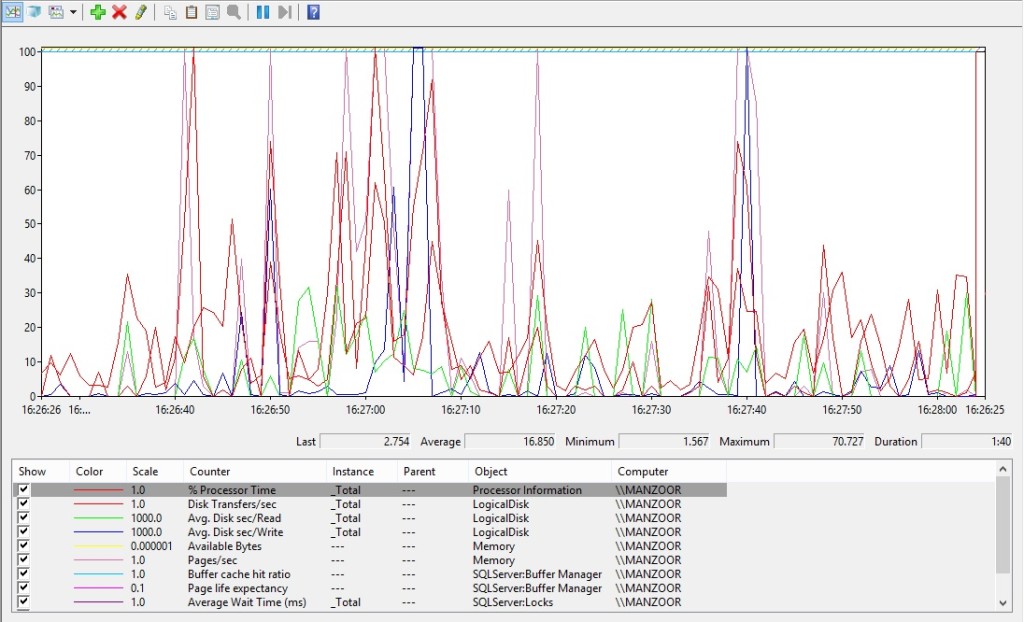The height and width of the screenshot is (622, 1024).
Task: Uncheck Show for Pages/sec
Action: [x=24, y=560]
